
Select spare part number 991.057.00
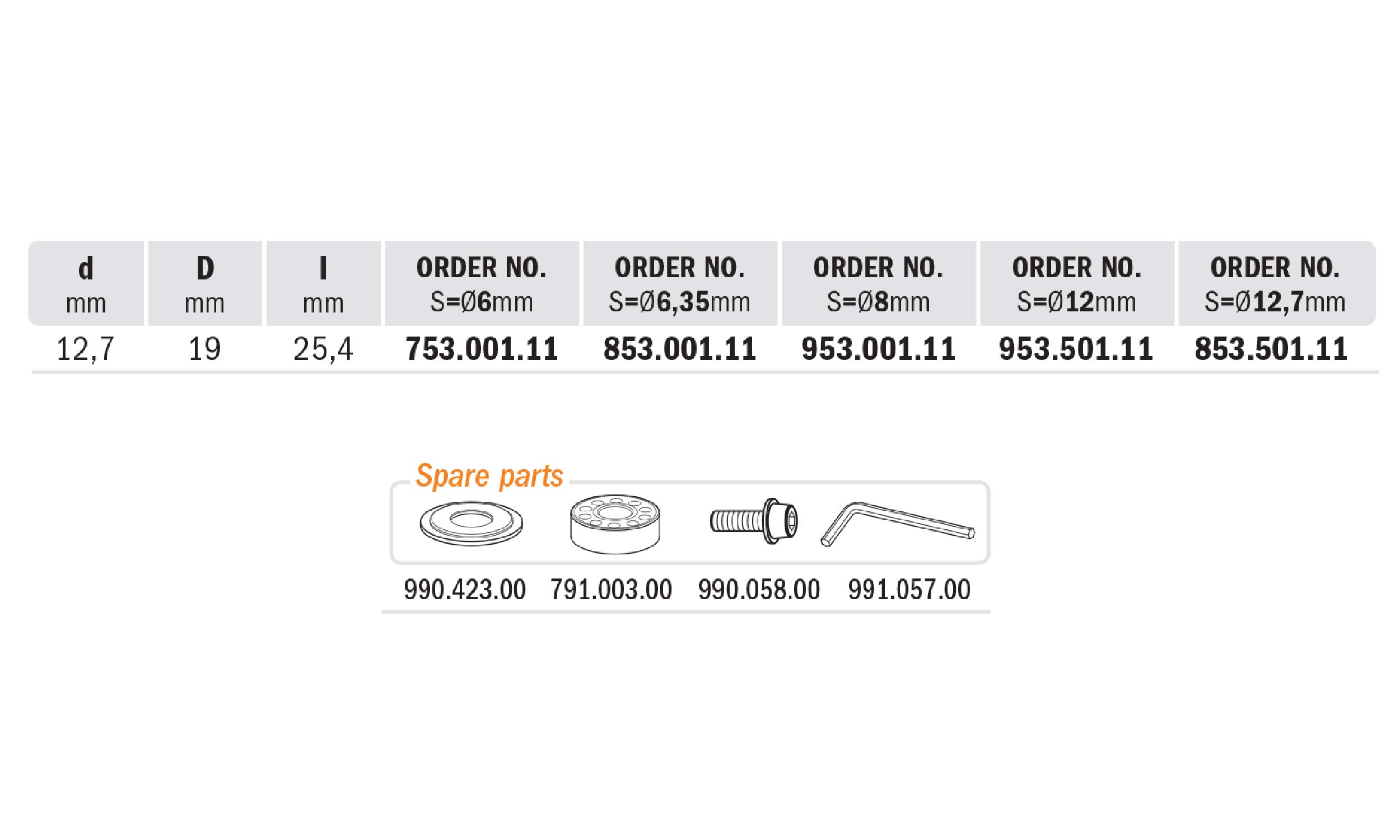pyautogui.click(x=909, y=589)
